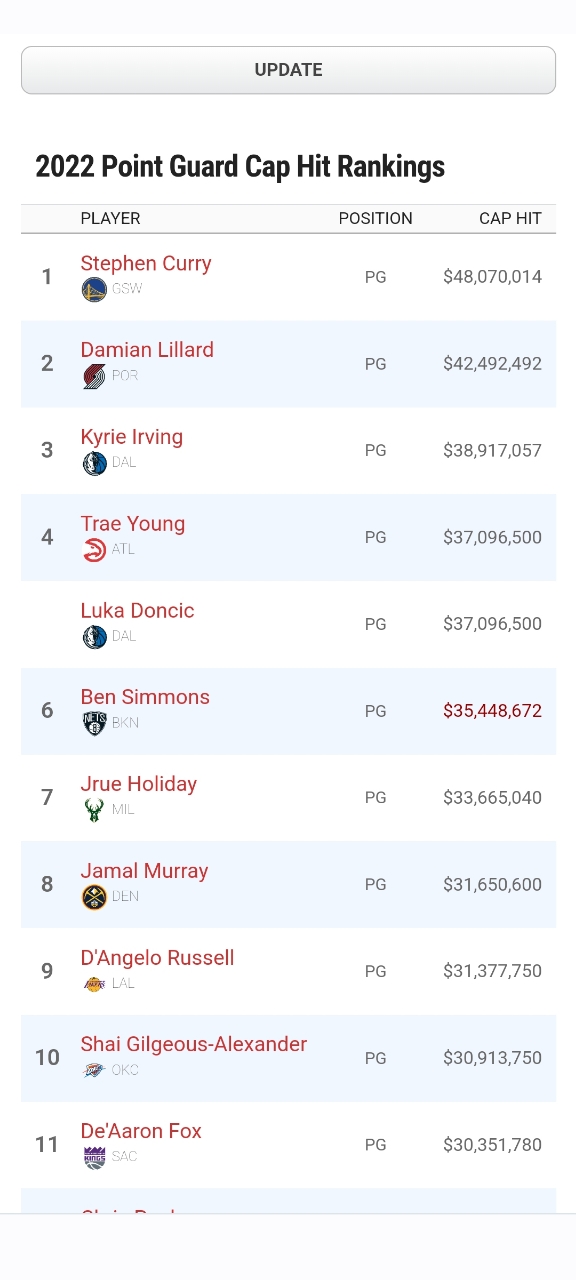The height and width of the screenshot is (1280, 576).
Task: Click the Sacramento Kings logo icon
Action: point(94,1157)
